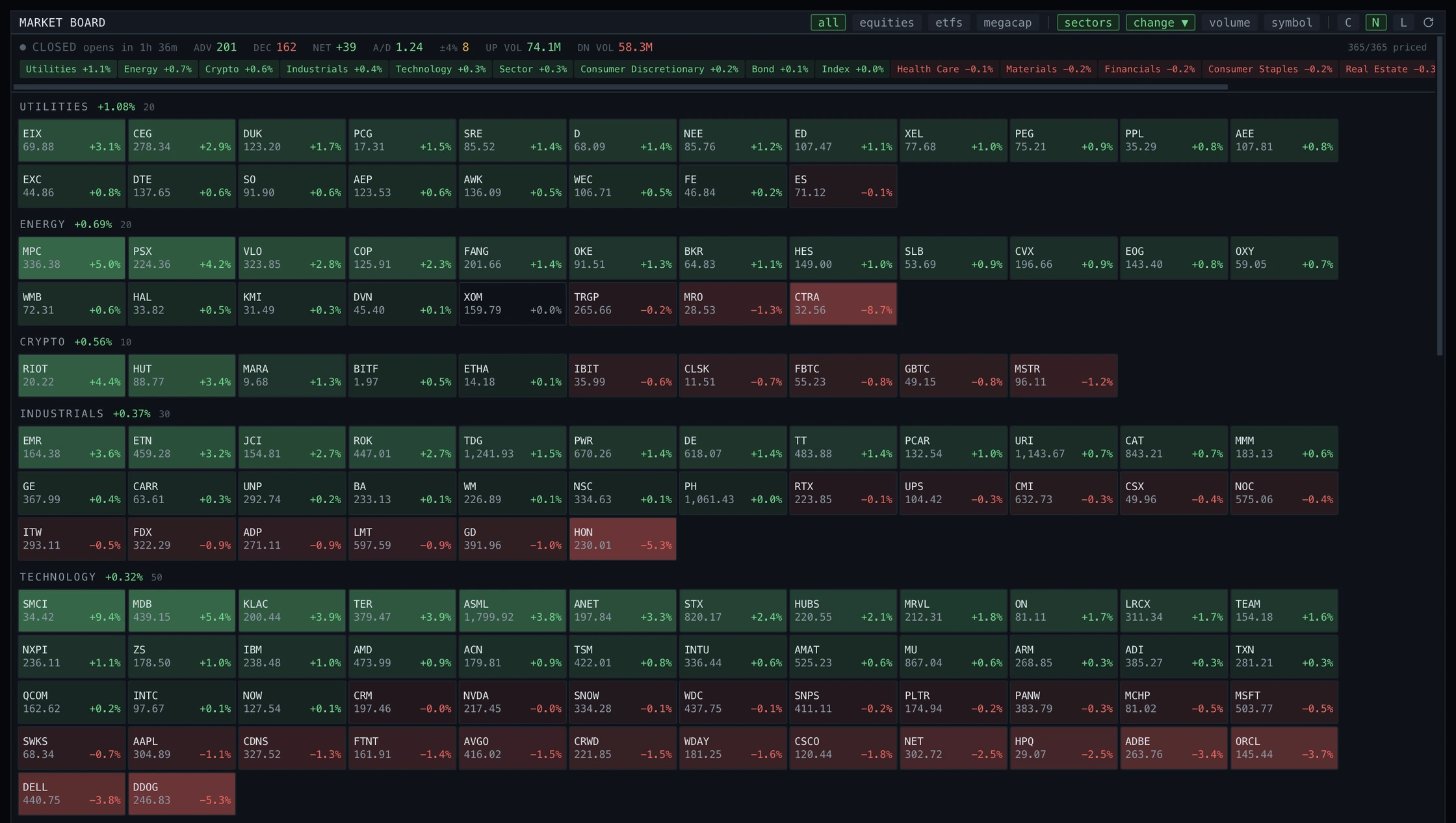Toggle the 'sectors' grouping
The image size is (1456, 823).
1088,23
